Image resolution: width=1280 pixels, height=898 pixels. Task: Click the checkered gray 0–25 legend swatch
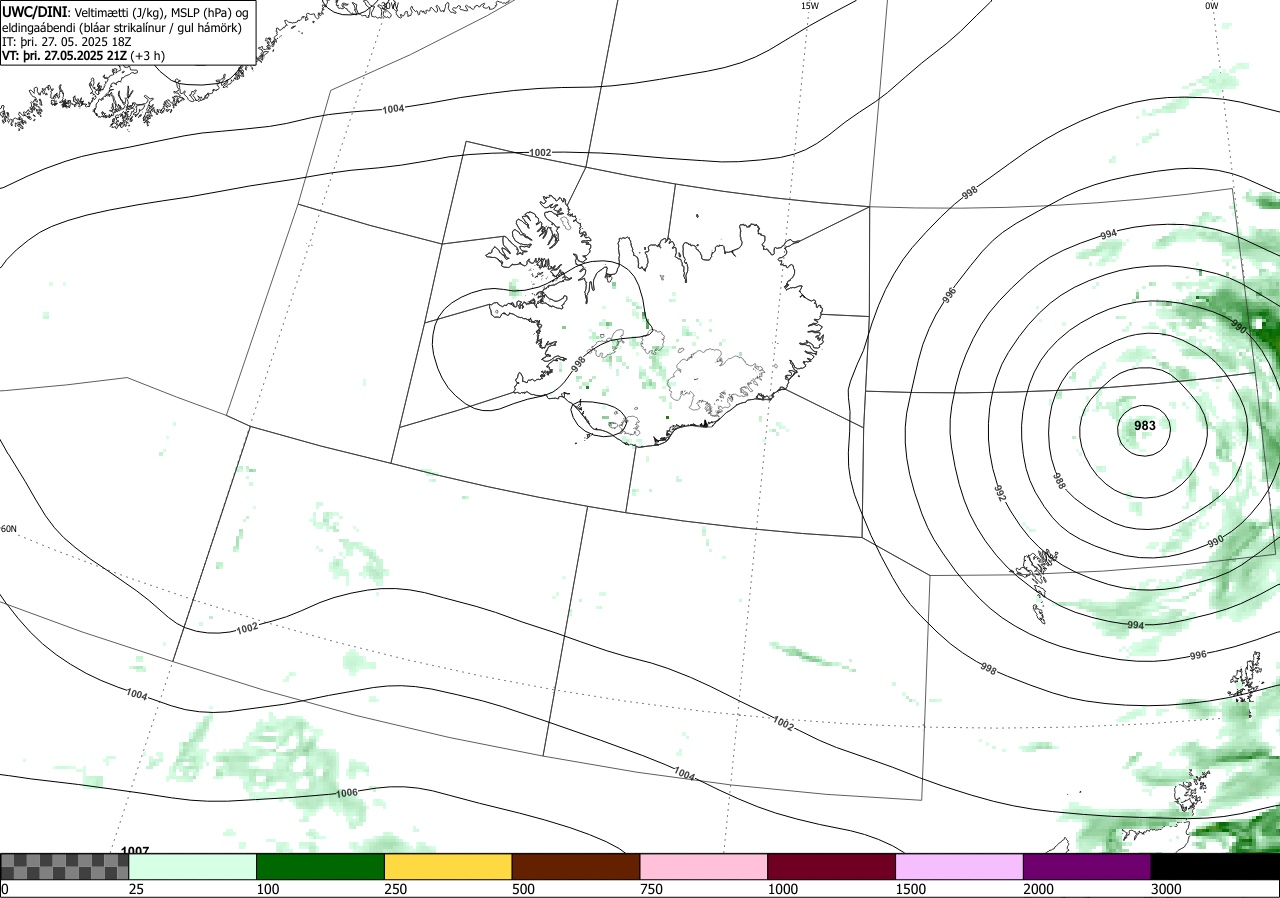pos(65,866)
